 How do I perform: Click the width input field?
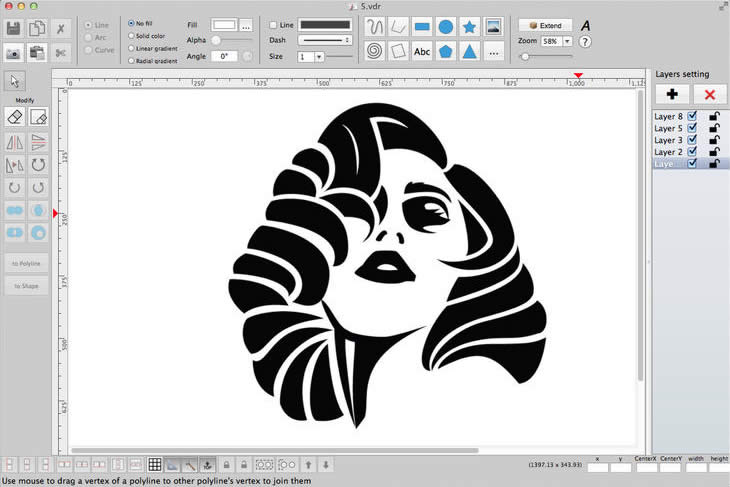(696, 467)
